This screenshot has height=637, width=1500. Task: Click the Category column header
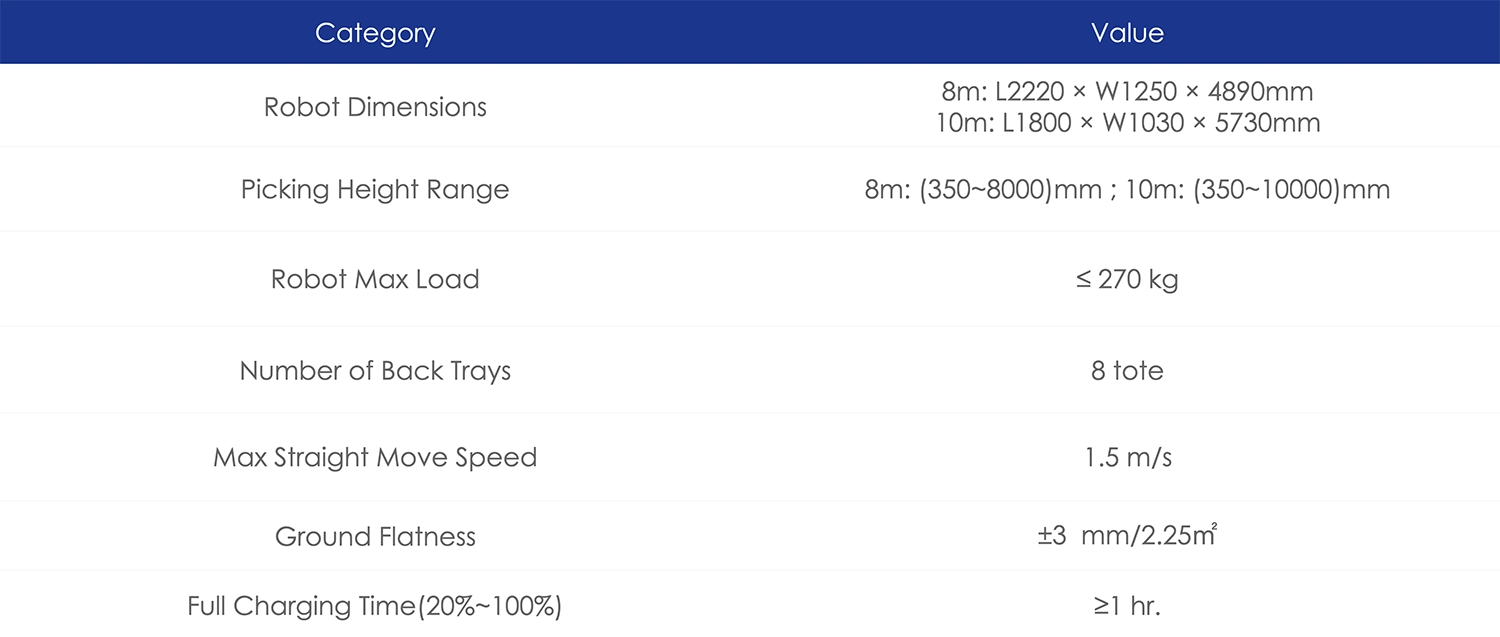click(x=375, y=33)
